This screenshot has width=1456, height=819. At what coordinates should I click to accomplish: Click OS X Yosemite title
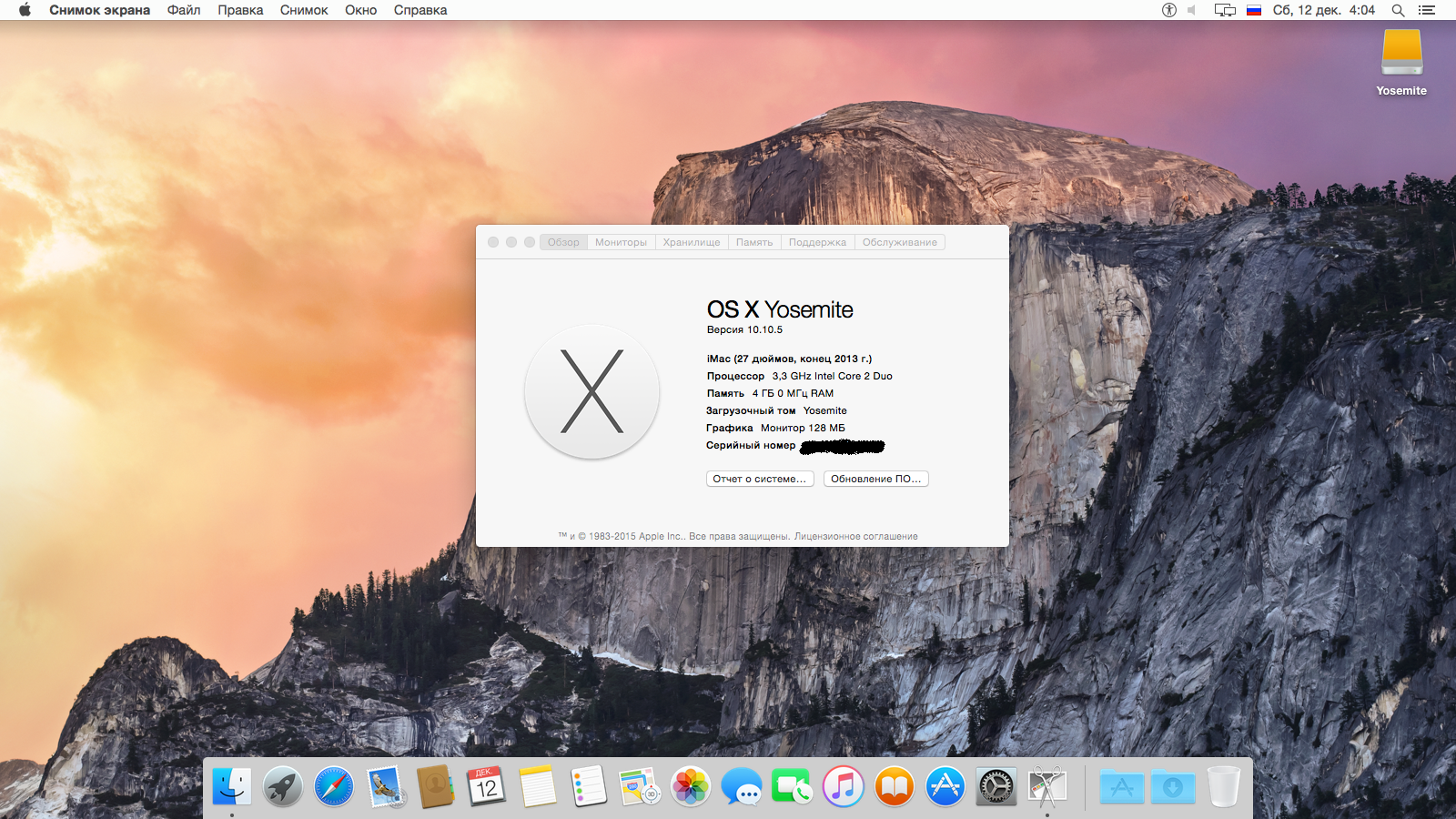[x=780, y=309]
